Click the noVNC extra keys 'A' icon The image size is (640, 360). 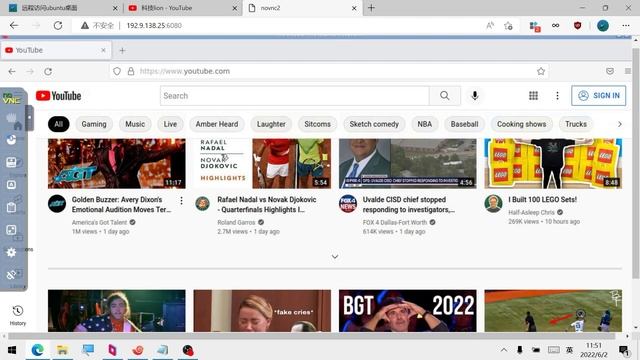point(11,185)
